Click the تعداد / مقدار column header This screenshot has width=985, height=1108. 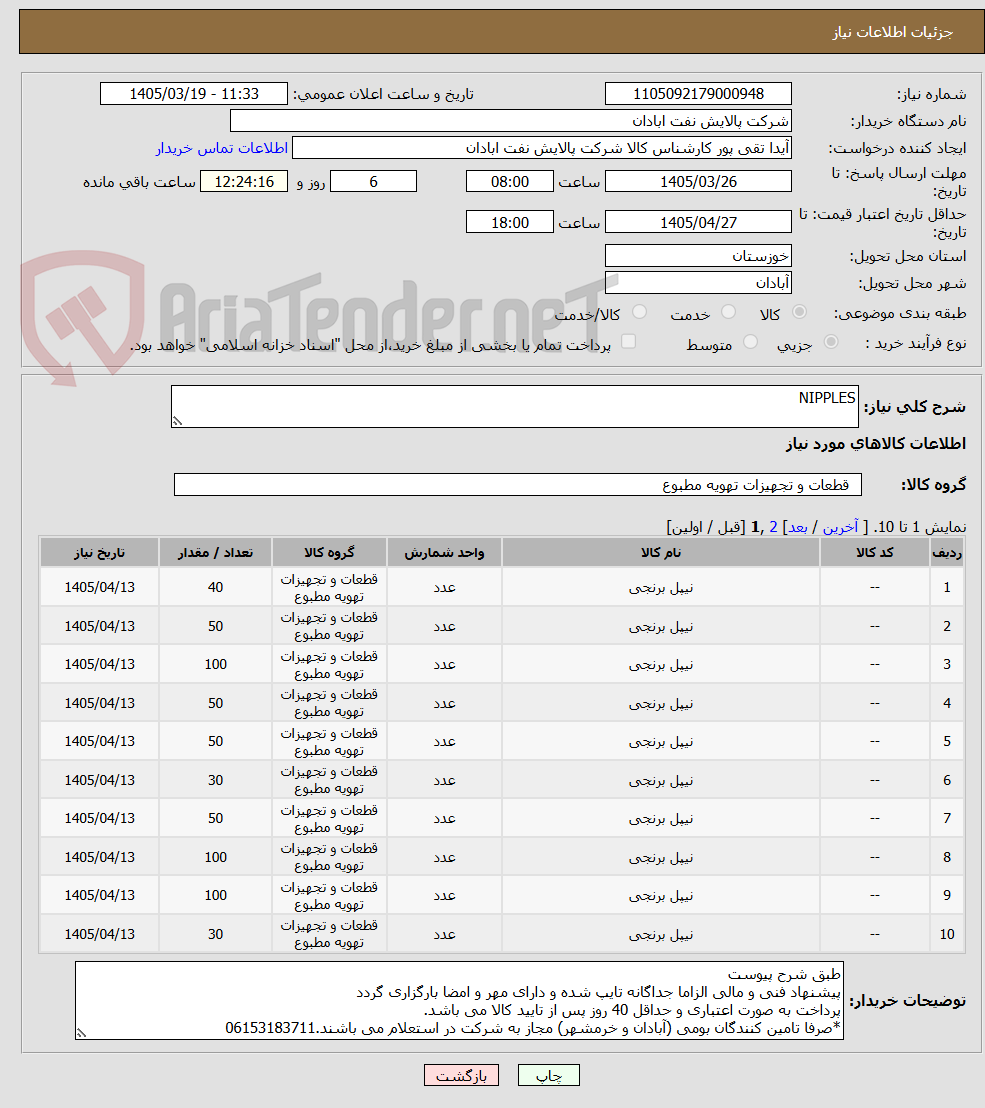[216, 553]
